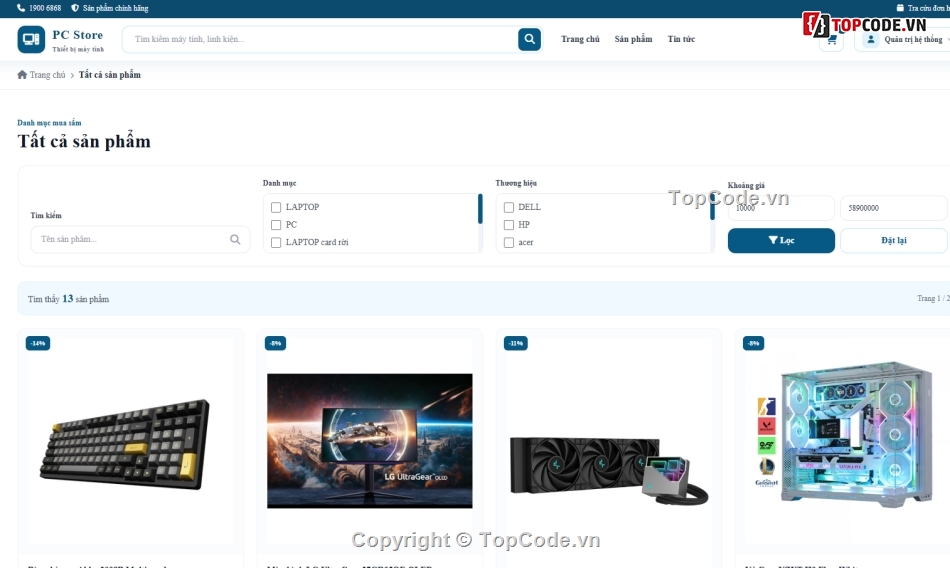Click the -11% discount badge

[516, 343]
